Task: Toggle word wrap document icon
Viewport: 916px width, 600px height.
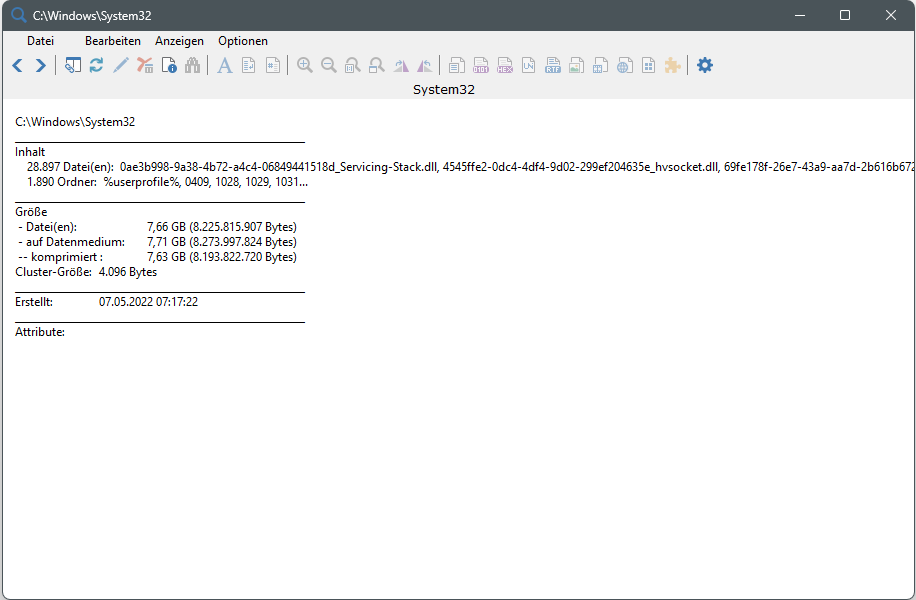Action: pos(248,65)
